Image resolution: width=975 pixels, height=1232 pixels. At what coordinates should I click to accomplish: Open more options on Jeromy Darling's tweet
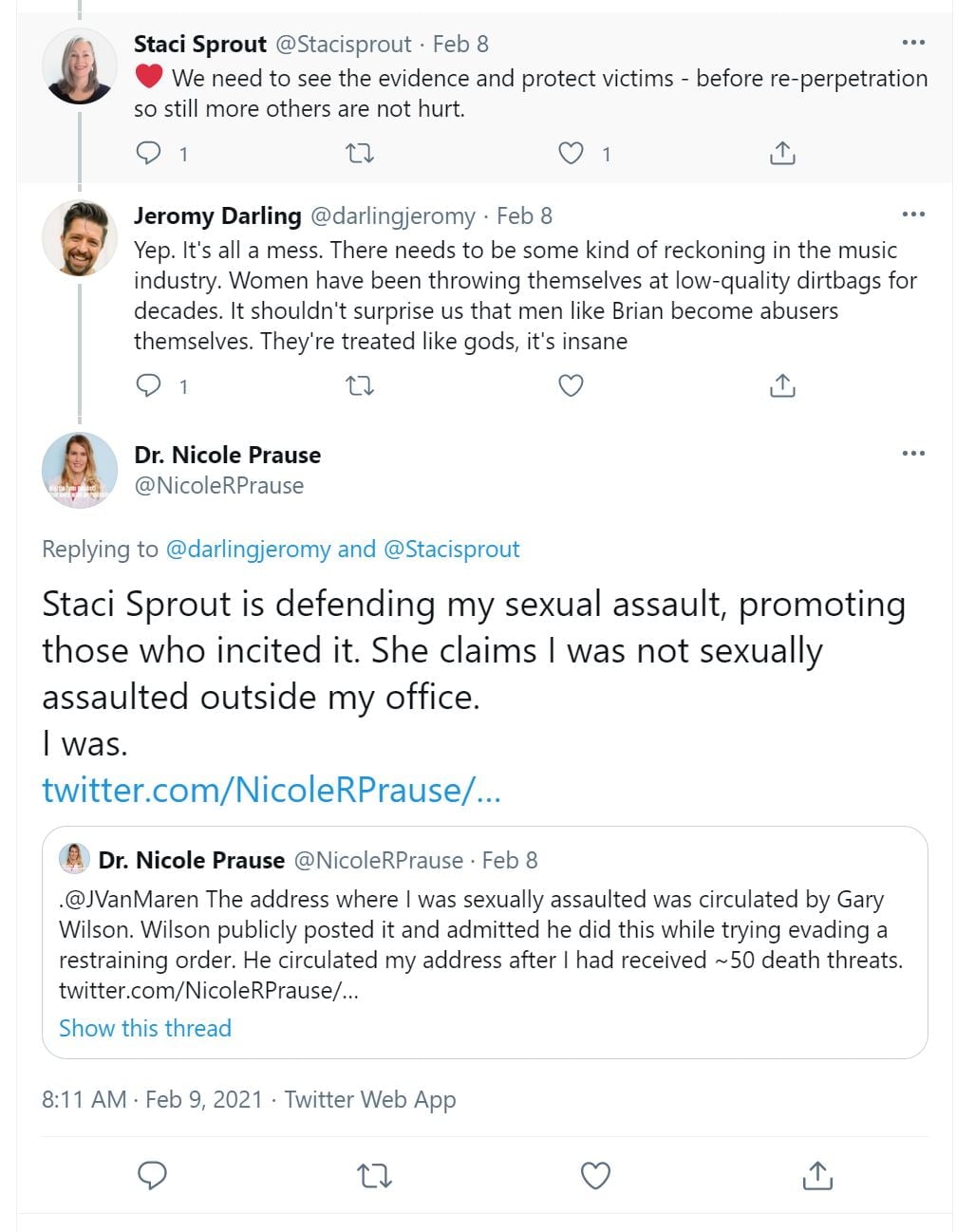pyautogui.click(x=913, y=215)
